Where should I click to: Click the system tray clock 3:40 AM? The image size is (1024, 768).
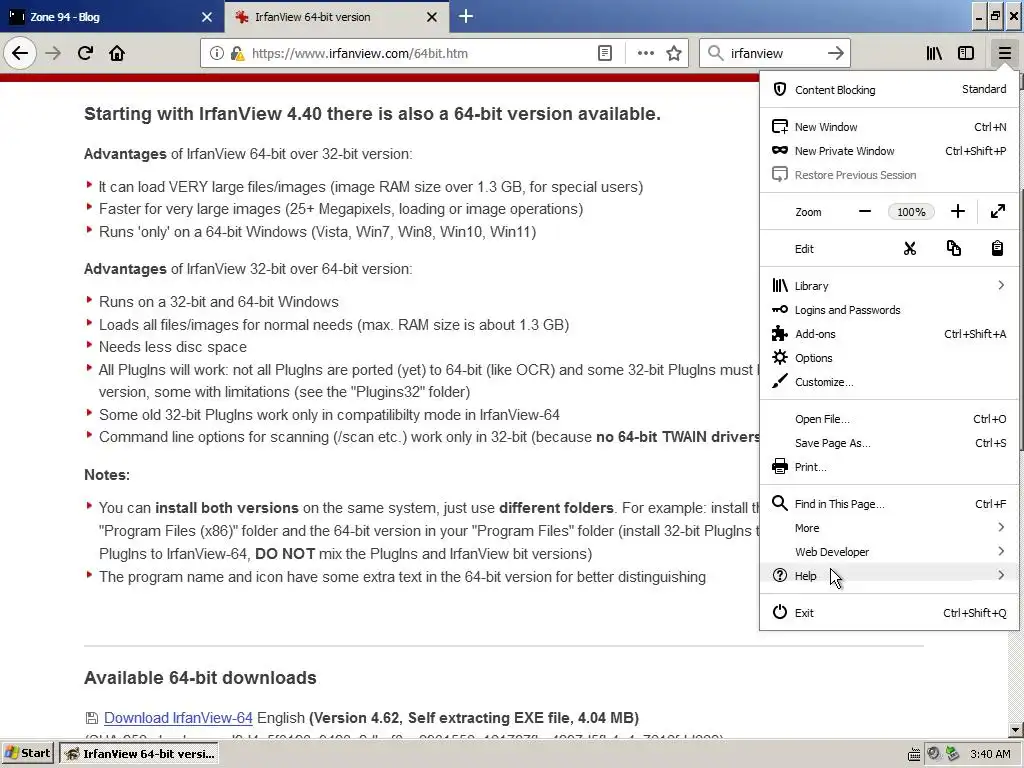(990, 754)
